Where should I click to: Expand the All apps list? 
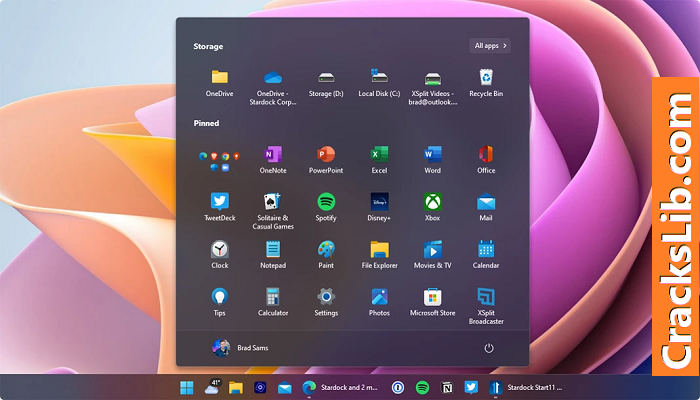pos(490,46)
